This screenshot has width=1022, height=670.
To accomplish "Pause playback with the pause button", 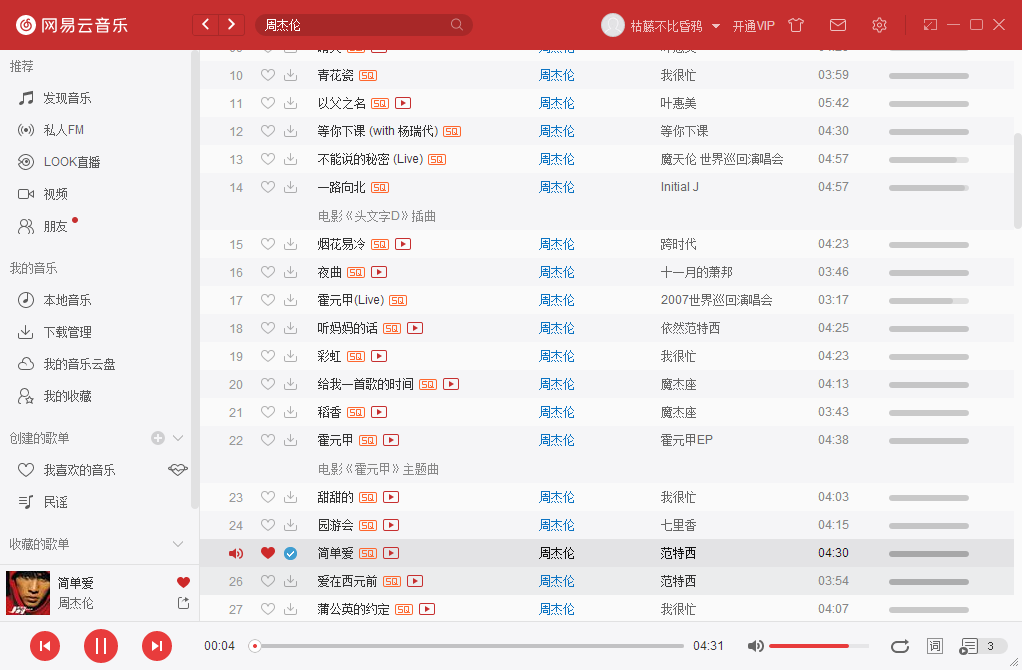I will pos(101,646).
